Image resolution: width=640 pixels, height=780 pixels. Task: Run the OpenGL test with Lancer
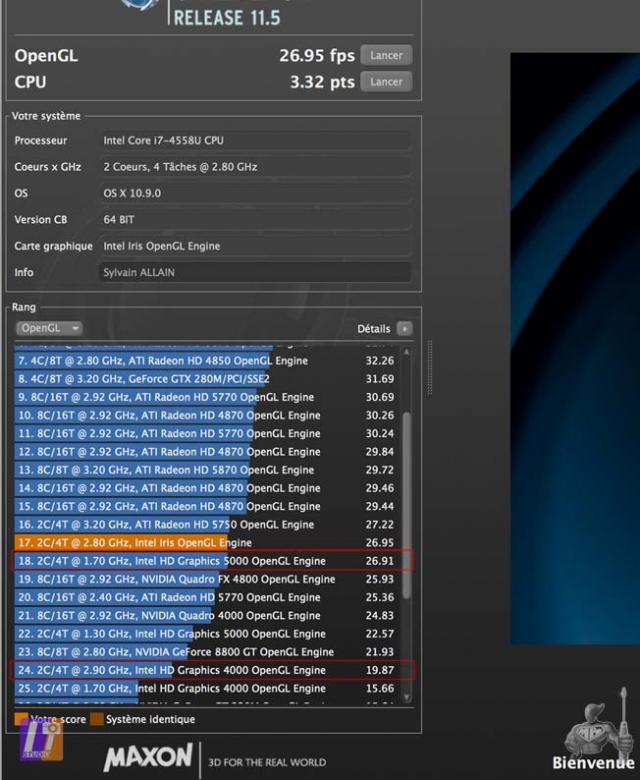386,55
